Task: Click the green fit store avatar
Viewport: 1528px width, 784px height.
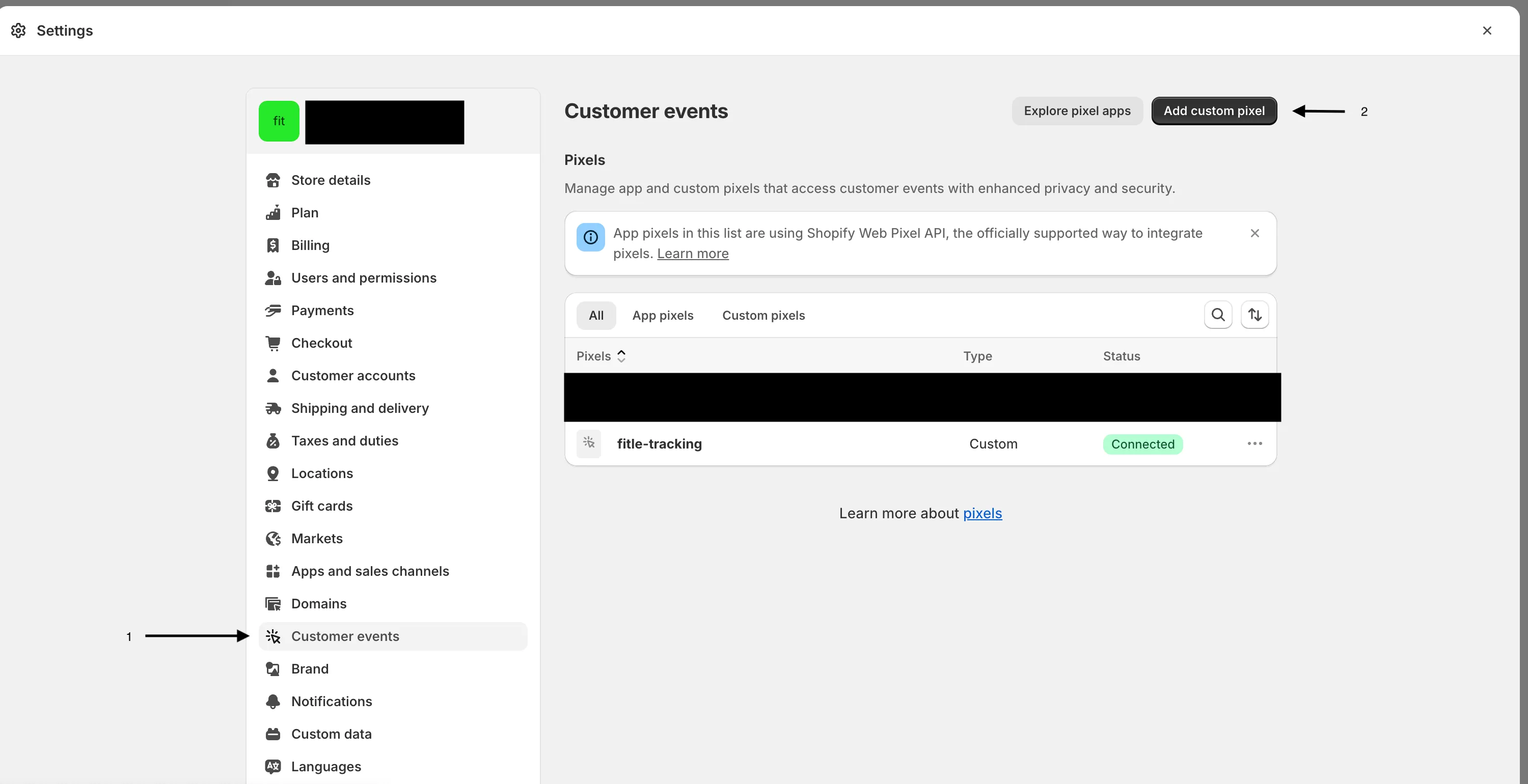Action: (279, 121)
